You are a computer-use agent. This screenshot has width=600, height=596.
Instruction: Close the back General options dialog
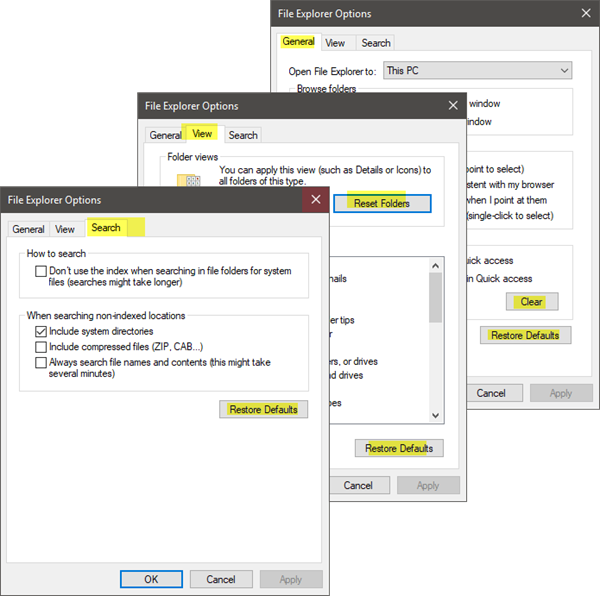click(586, 13)
